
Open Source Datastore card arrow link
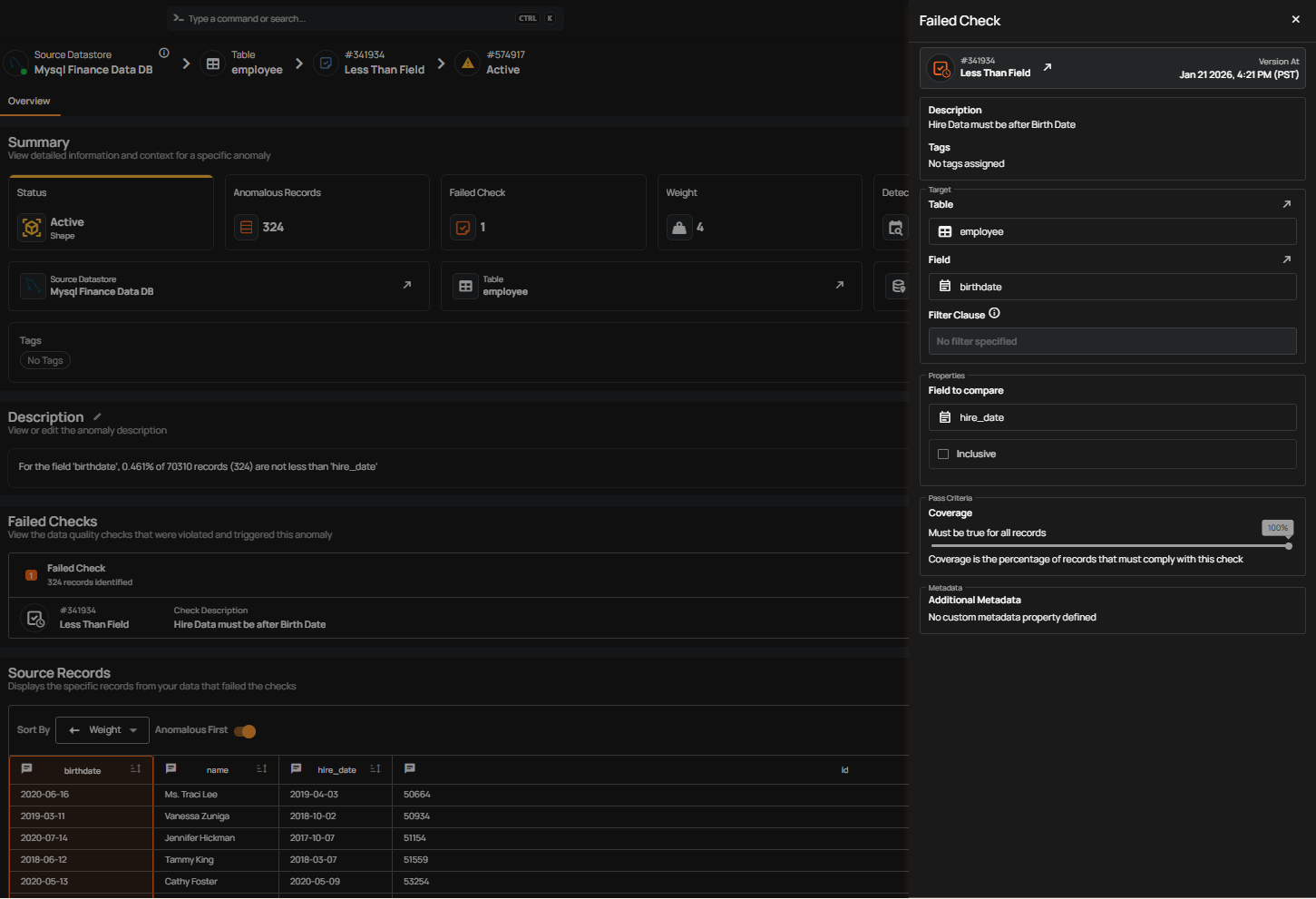tap(407, 285)
